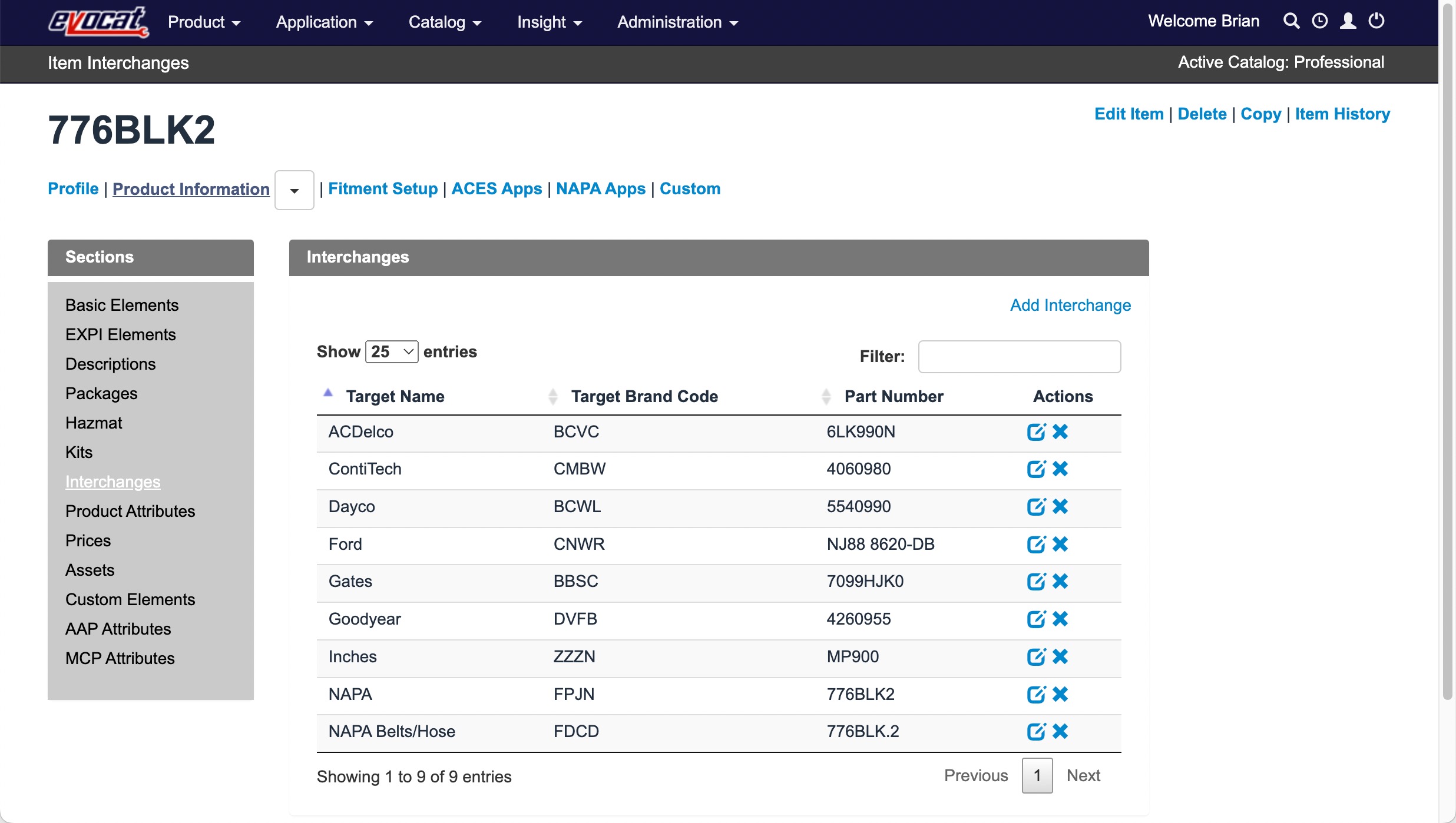The image size is (1456, 823).
Task: Go to the Profile tab
Action: click(x=73, y=188)
